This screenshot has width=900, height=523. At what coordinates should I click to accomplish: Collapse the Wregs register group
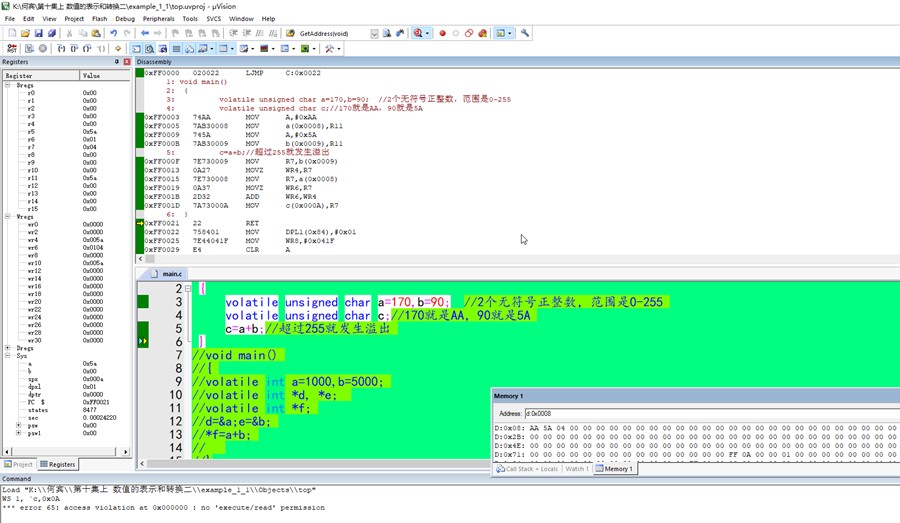(7, 217)
